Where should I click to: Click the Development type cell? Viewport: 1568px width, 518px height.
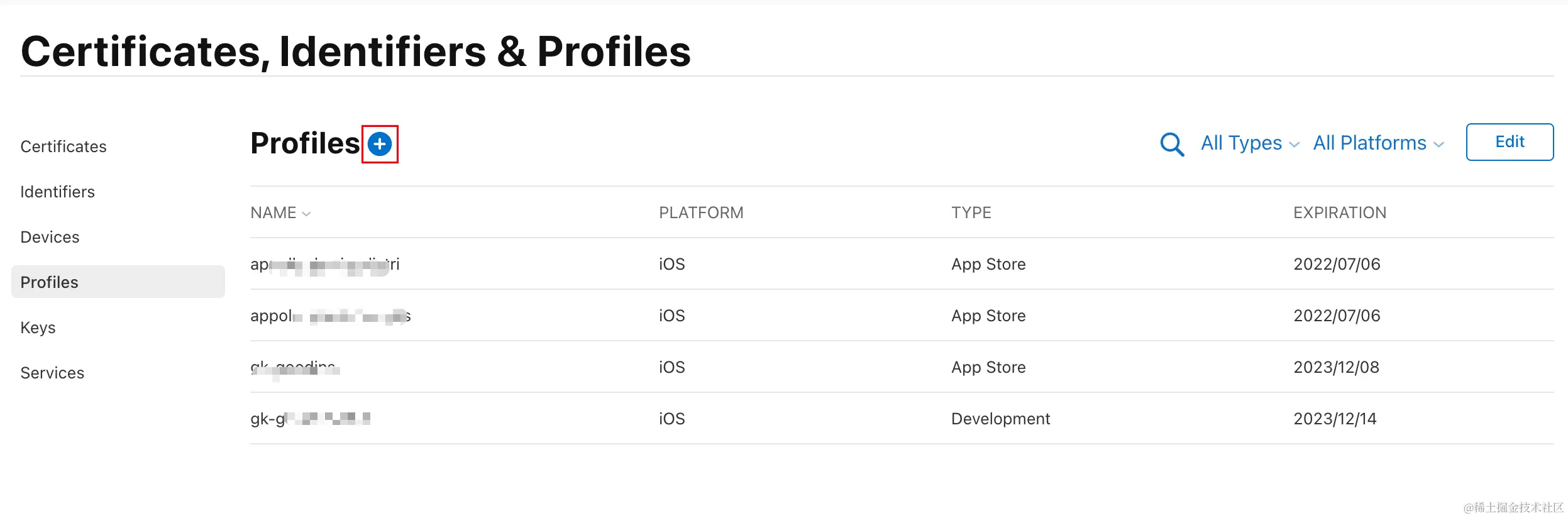click(x=1000, y=419)
